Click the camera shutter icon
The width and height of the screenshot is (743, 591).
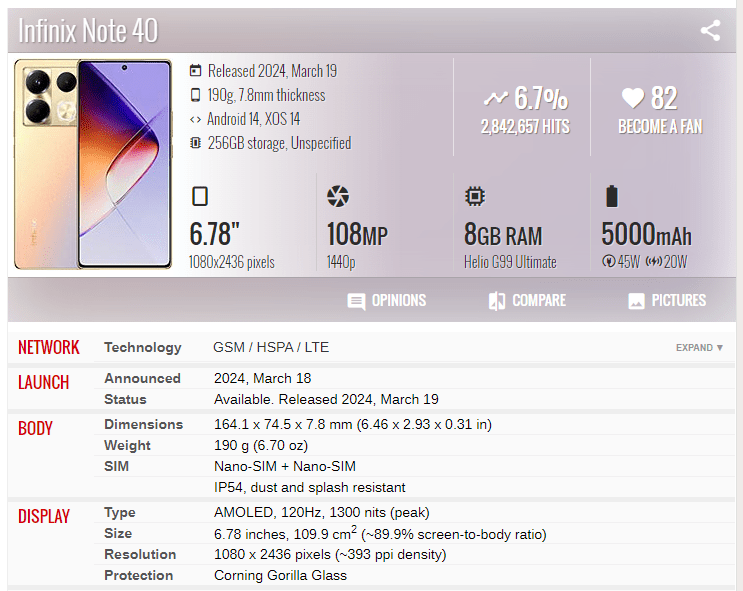pyautogui.click(x=338, y=196)
